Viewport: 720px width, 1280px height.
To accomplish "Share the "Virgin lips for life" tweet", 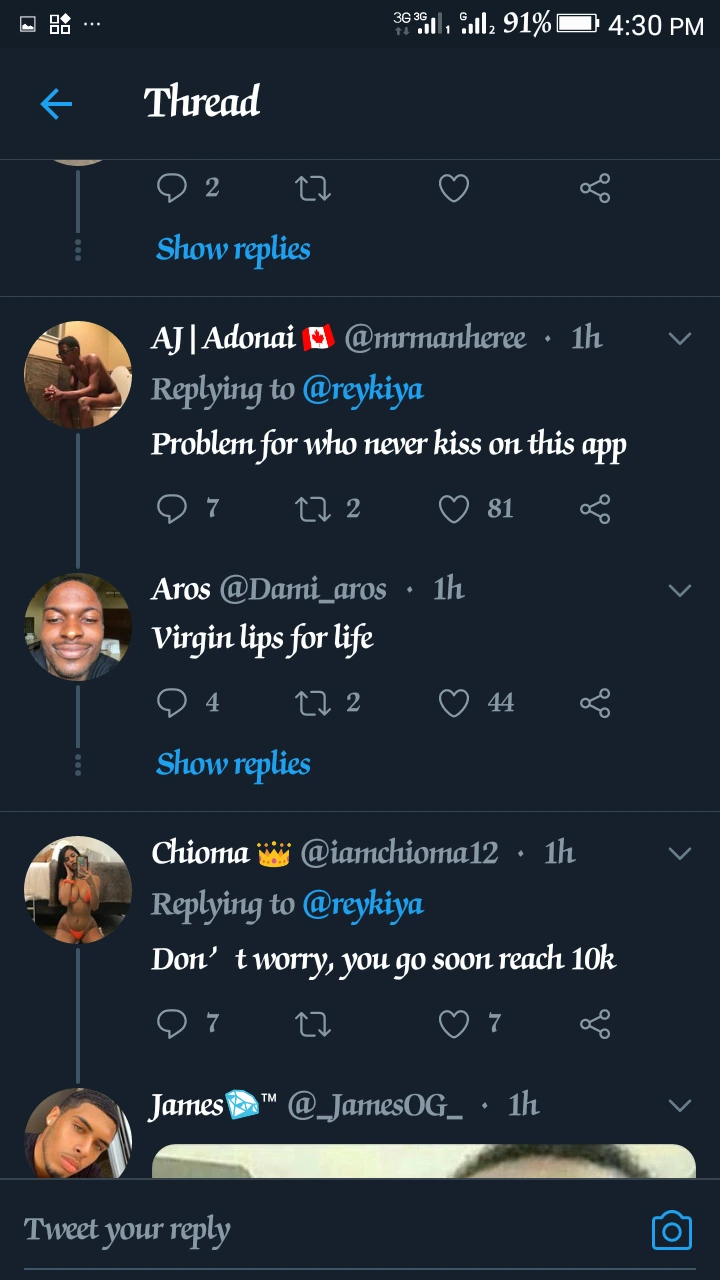I will [x=595, y=703].
